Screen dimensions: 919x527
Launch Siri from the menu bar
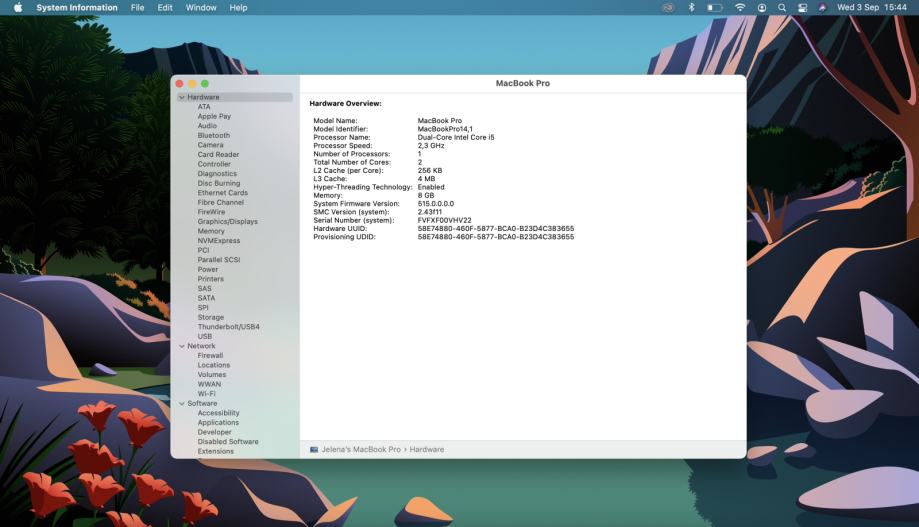click(822, 7)
